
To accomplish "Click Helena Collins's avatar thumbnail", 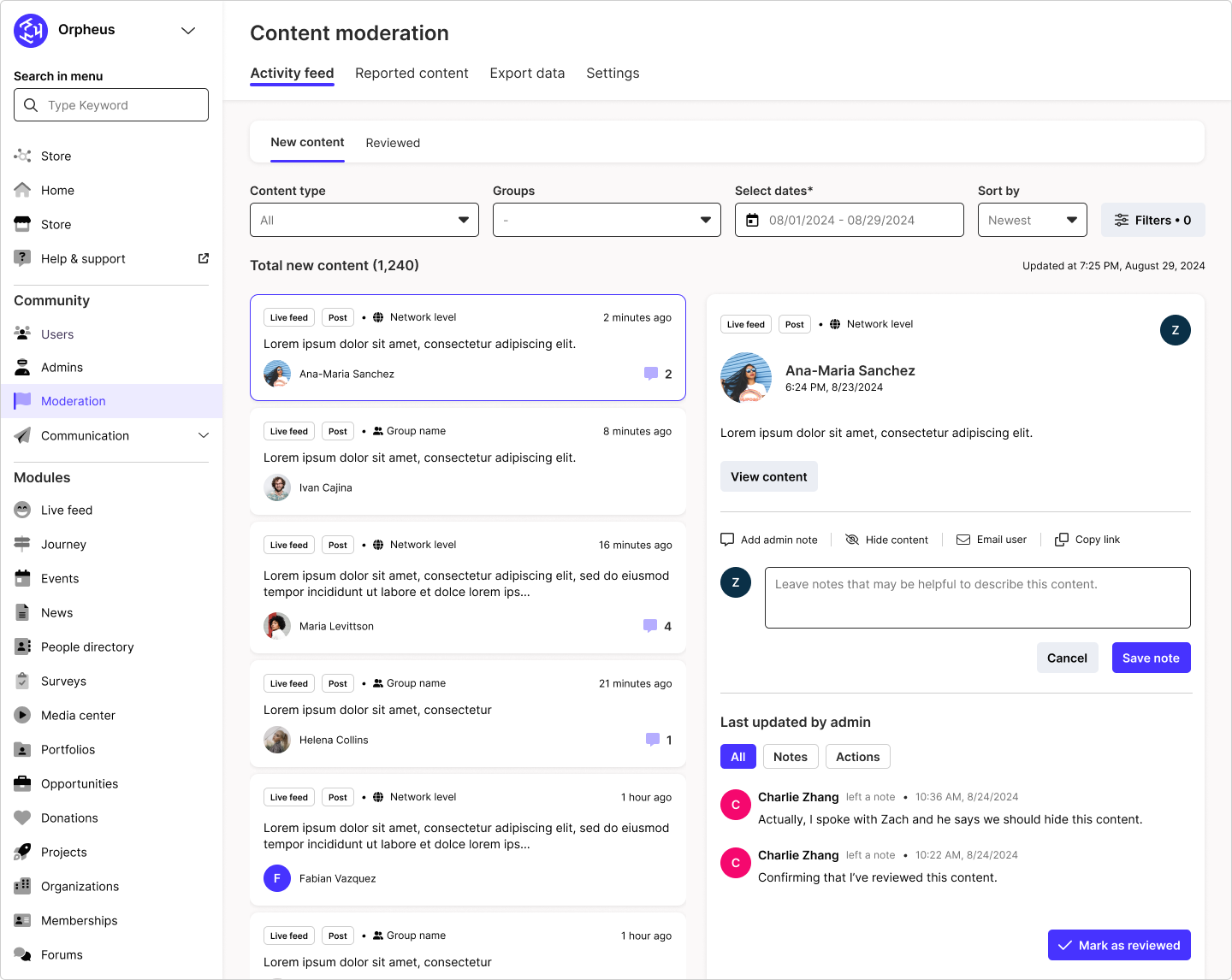I will point(277,740).
